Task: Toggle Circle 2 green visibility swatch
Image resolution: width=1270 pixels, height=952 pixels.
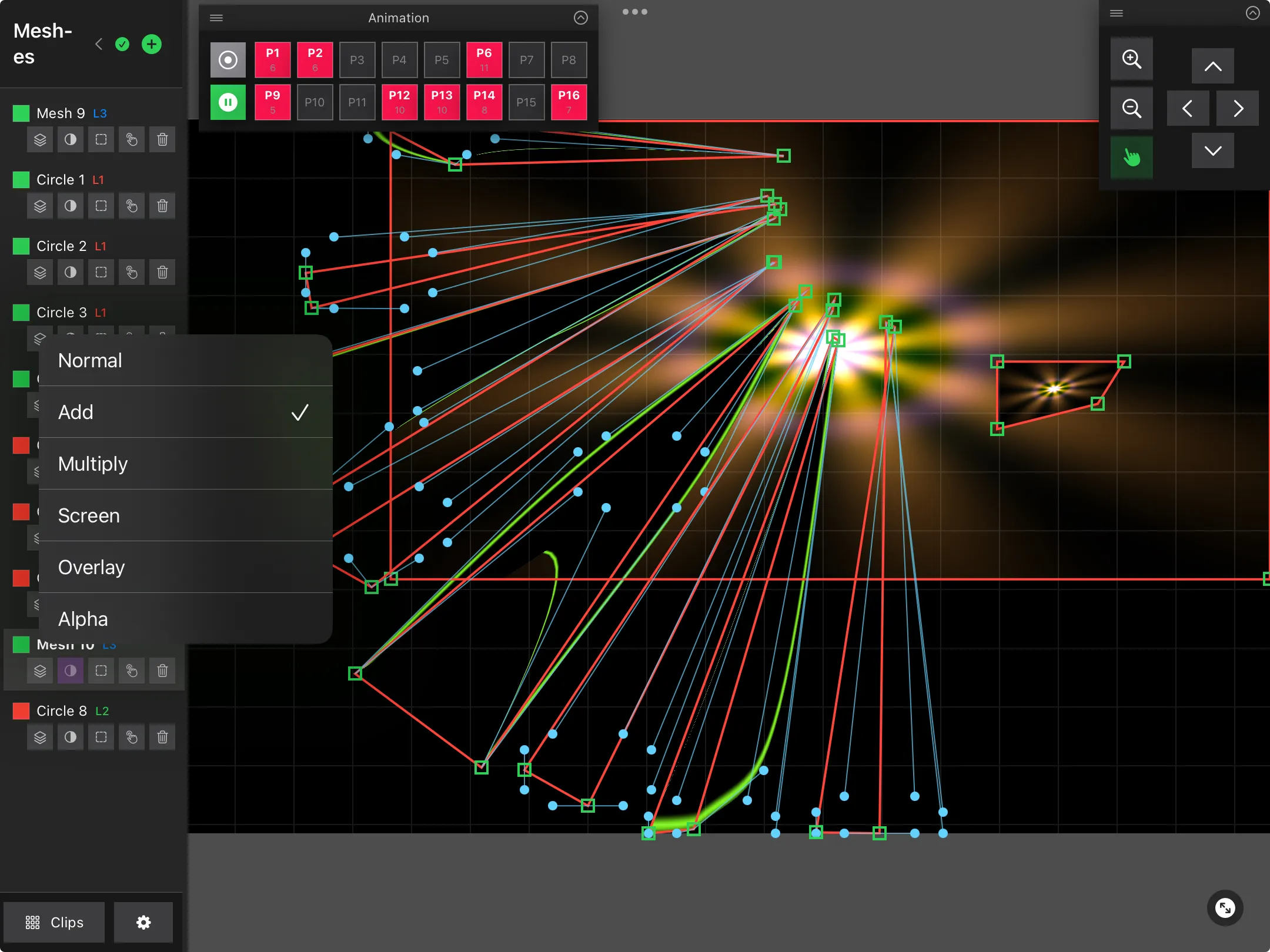Action: coord(21,246)
